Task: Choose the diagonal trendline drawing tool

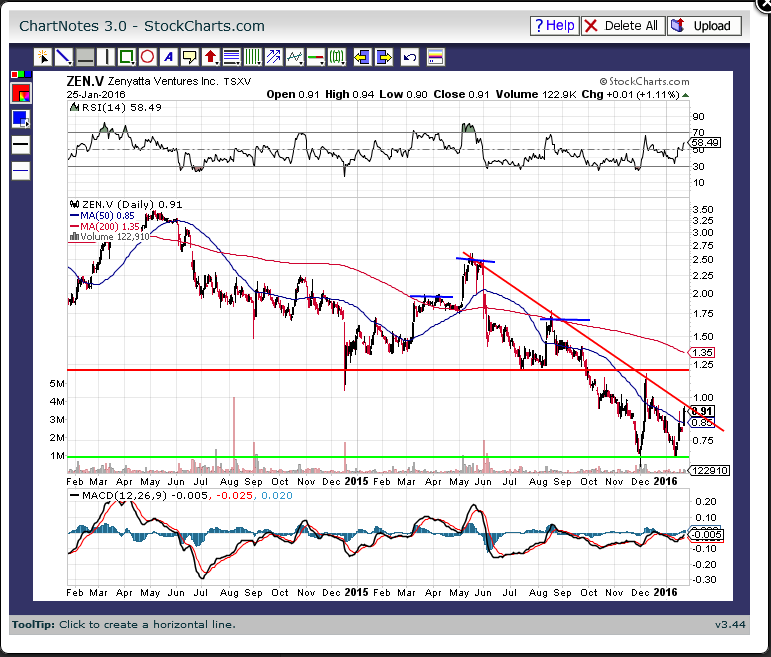Action: pos(63,57)
